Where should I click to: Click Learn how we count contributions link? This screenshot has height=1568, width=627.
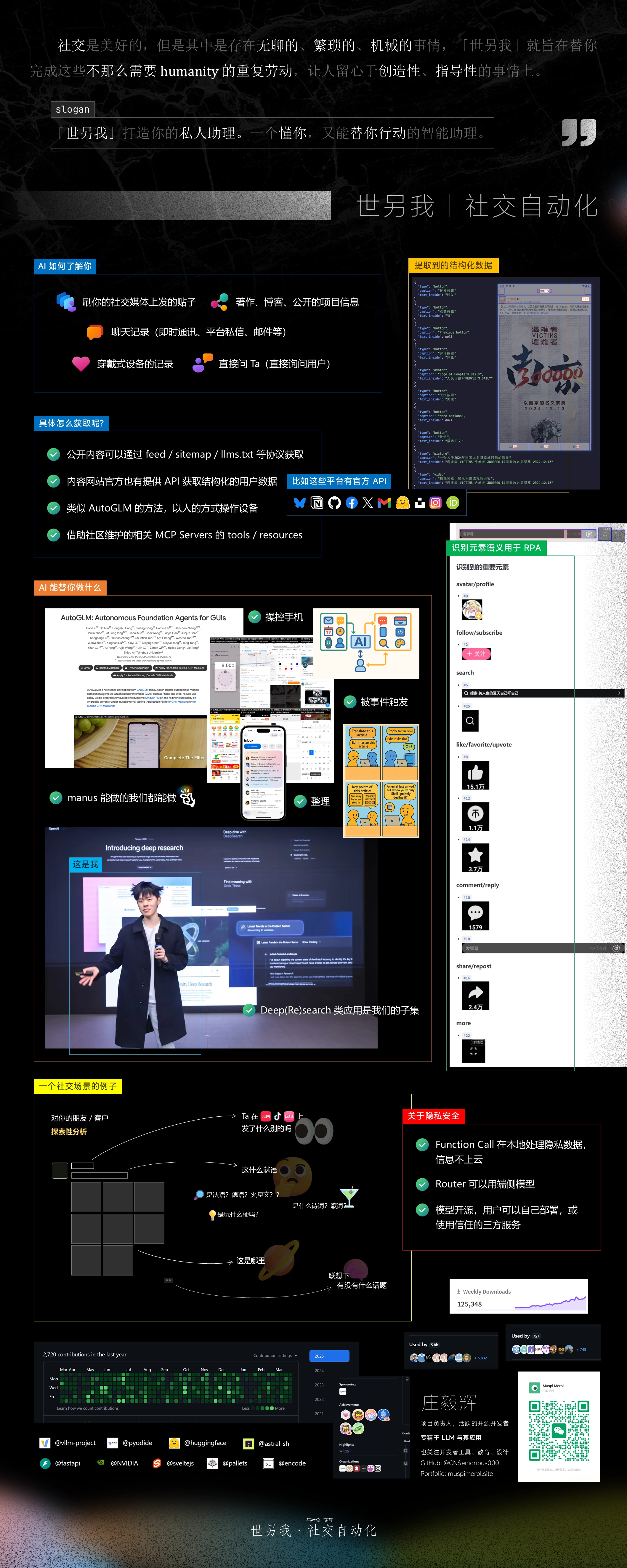tap(88, 1408)
